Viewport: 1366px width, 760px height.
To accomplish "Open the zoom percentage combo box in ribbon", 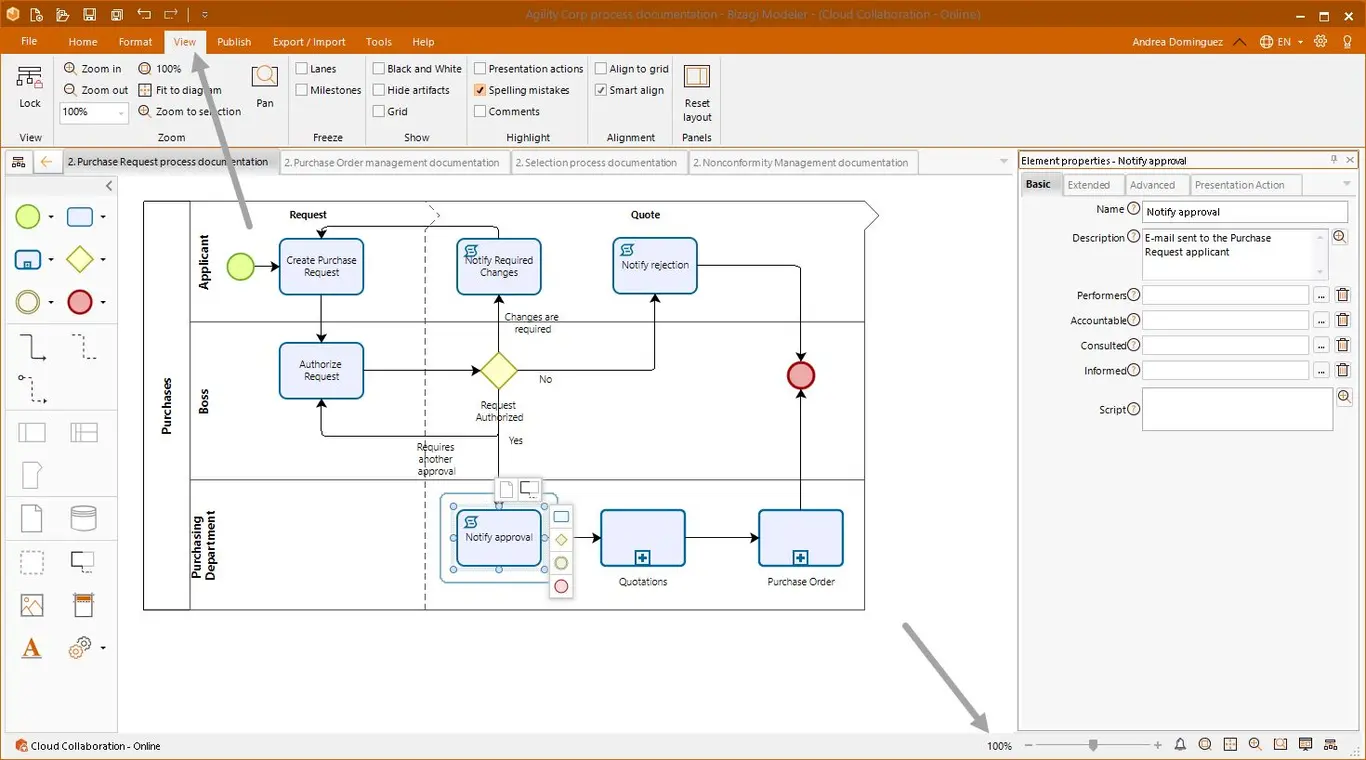I will [94, 112].
